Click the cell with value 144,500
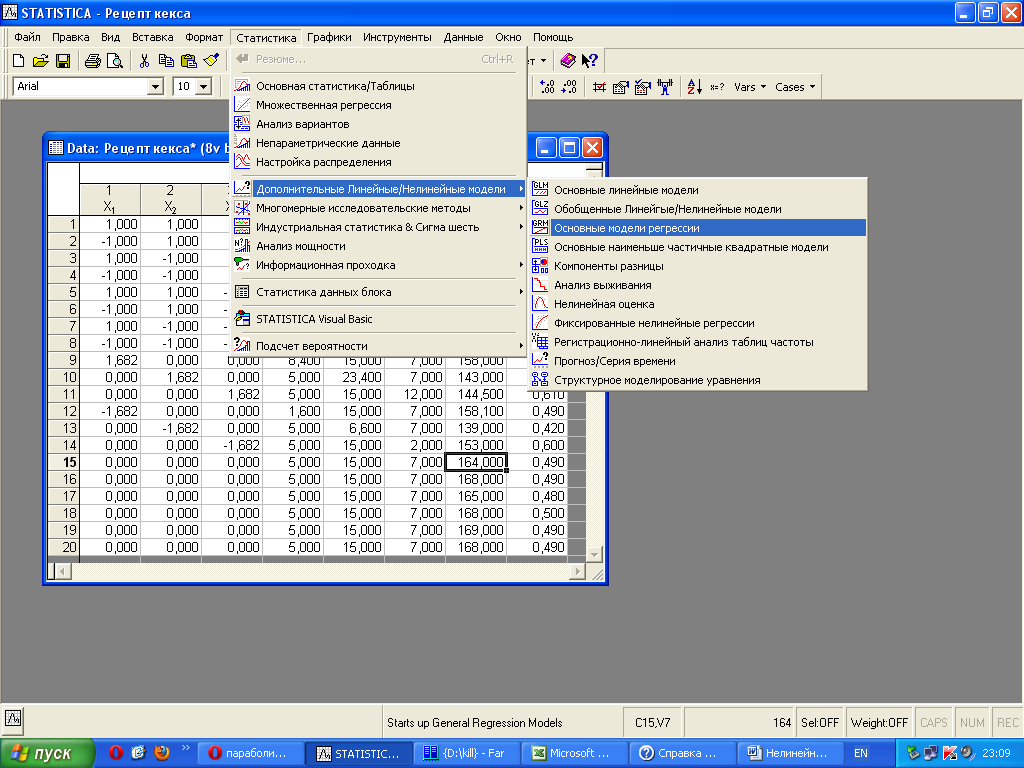Screen dimensions: 1024x768 476,394
